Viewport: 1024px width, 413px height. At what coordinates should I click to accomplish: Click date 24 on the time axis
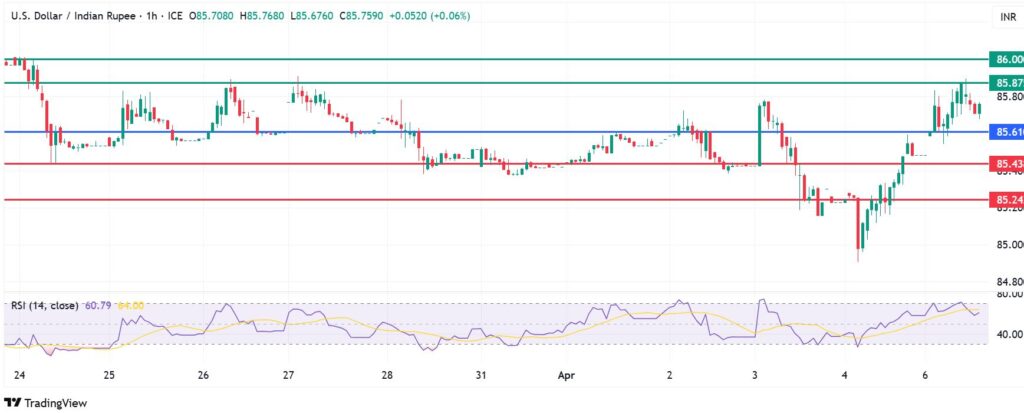pyautogui.click(x=17, y=375)
